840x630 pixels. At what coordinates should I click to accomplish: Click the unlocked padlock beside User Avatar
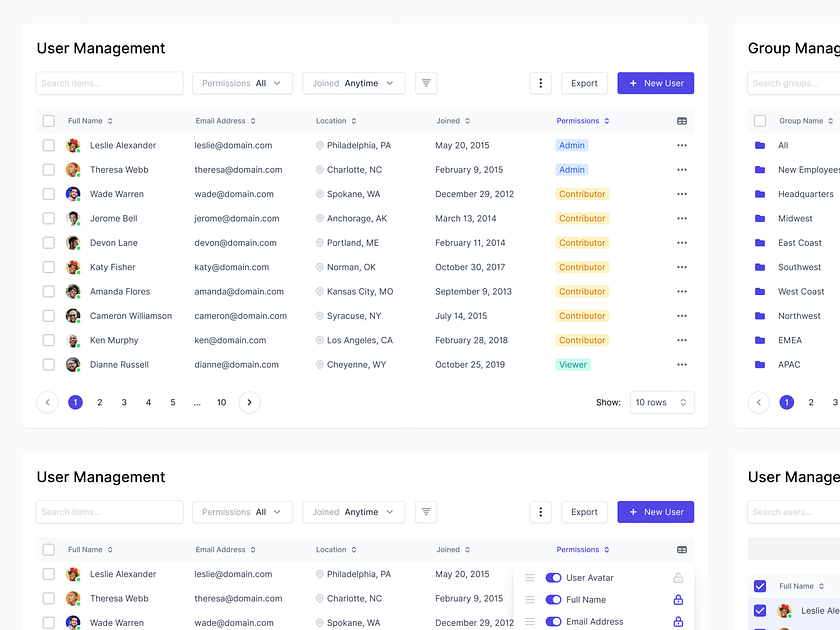pos(678,578)
